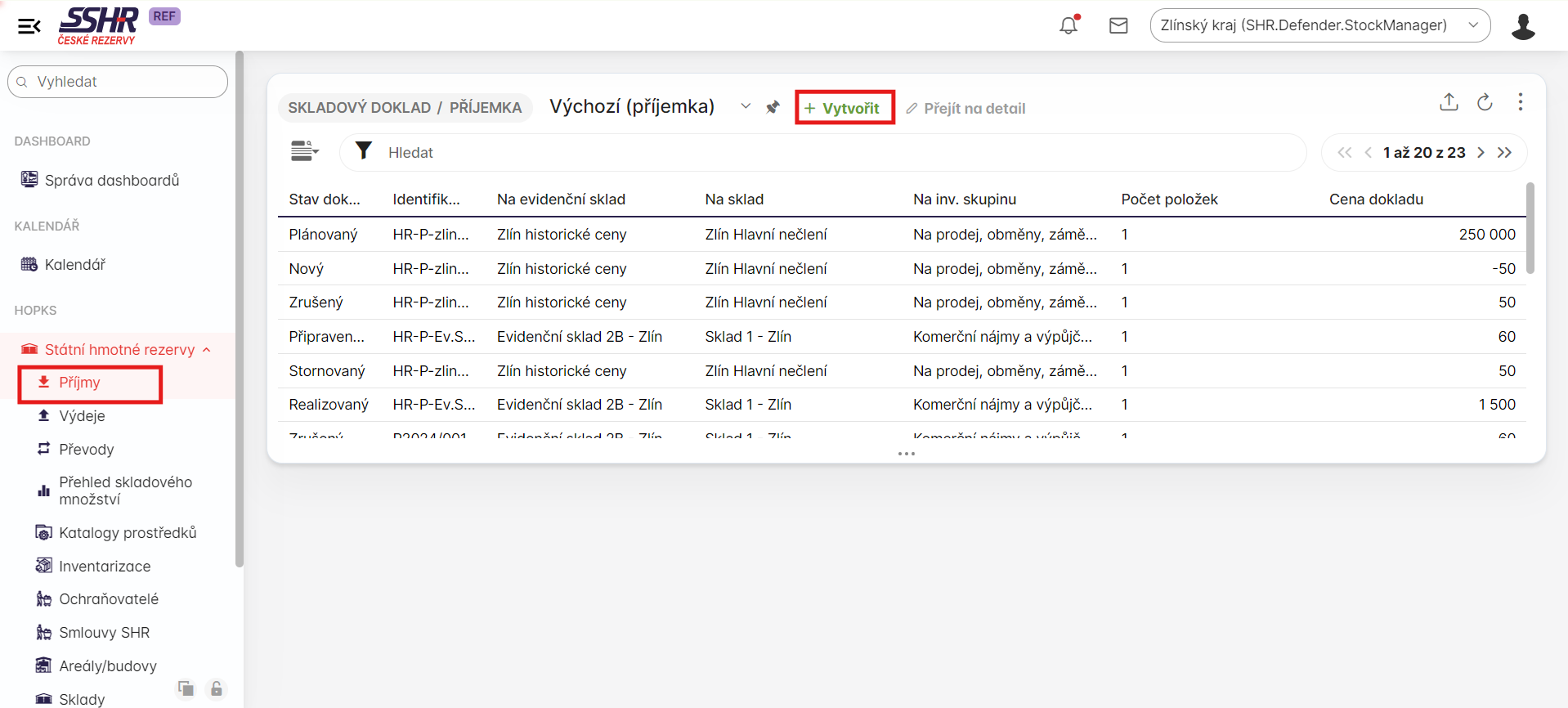Image resolution: width=1568 pixels, height=708 pixels.
Task: Collapse the Státní hmotné rezervy section
Action: coord(207,350)
